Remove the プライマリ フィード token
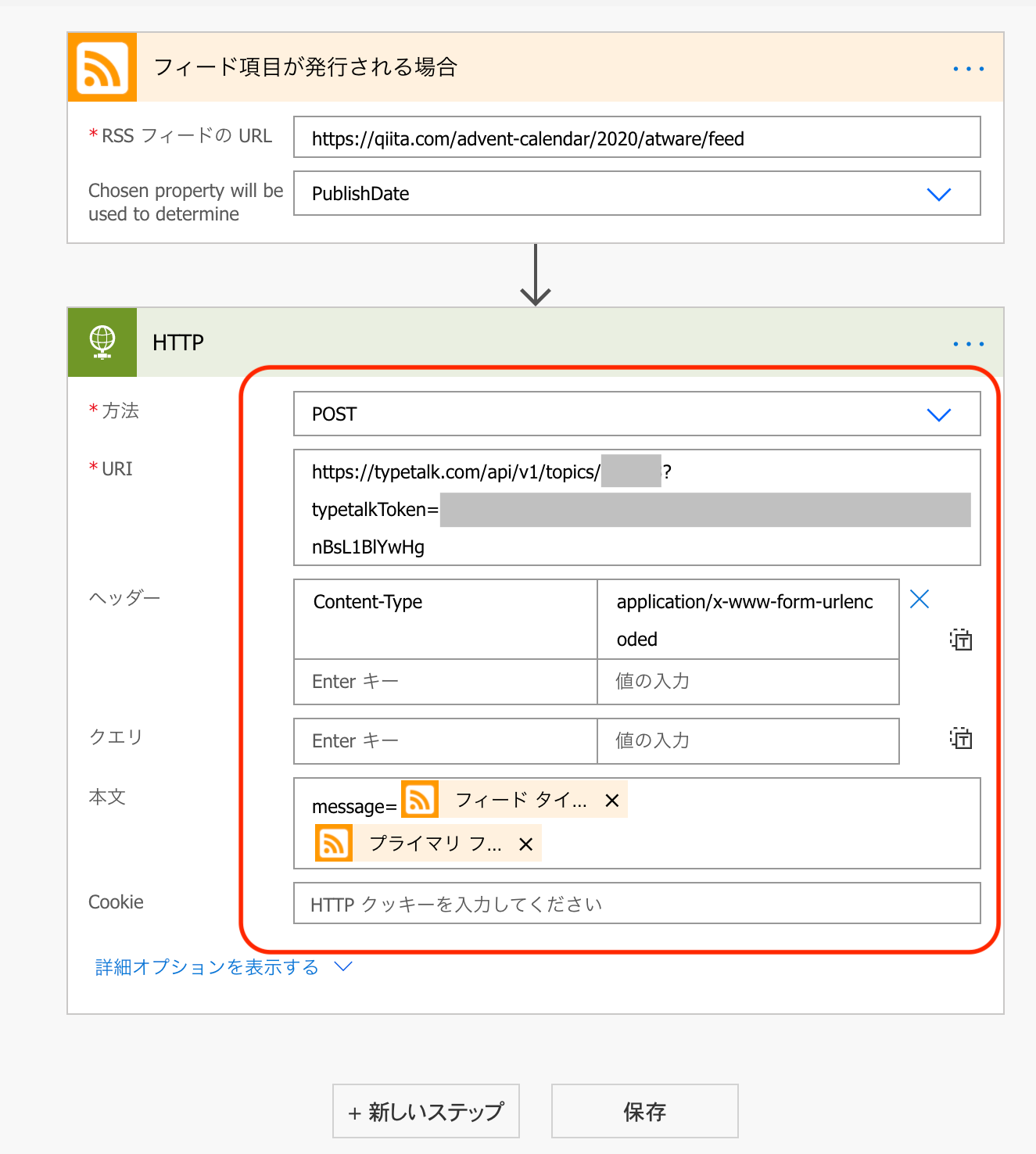The width and height of the screenshot is (1036, 1154). 525,843
